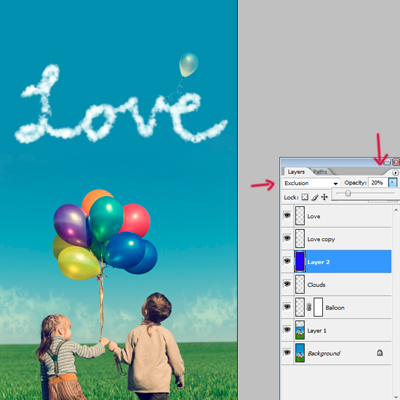
Task: Hide the Love layer
Action: (287, 215)
